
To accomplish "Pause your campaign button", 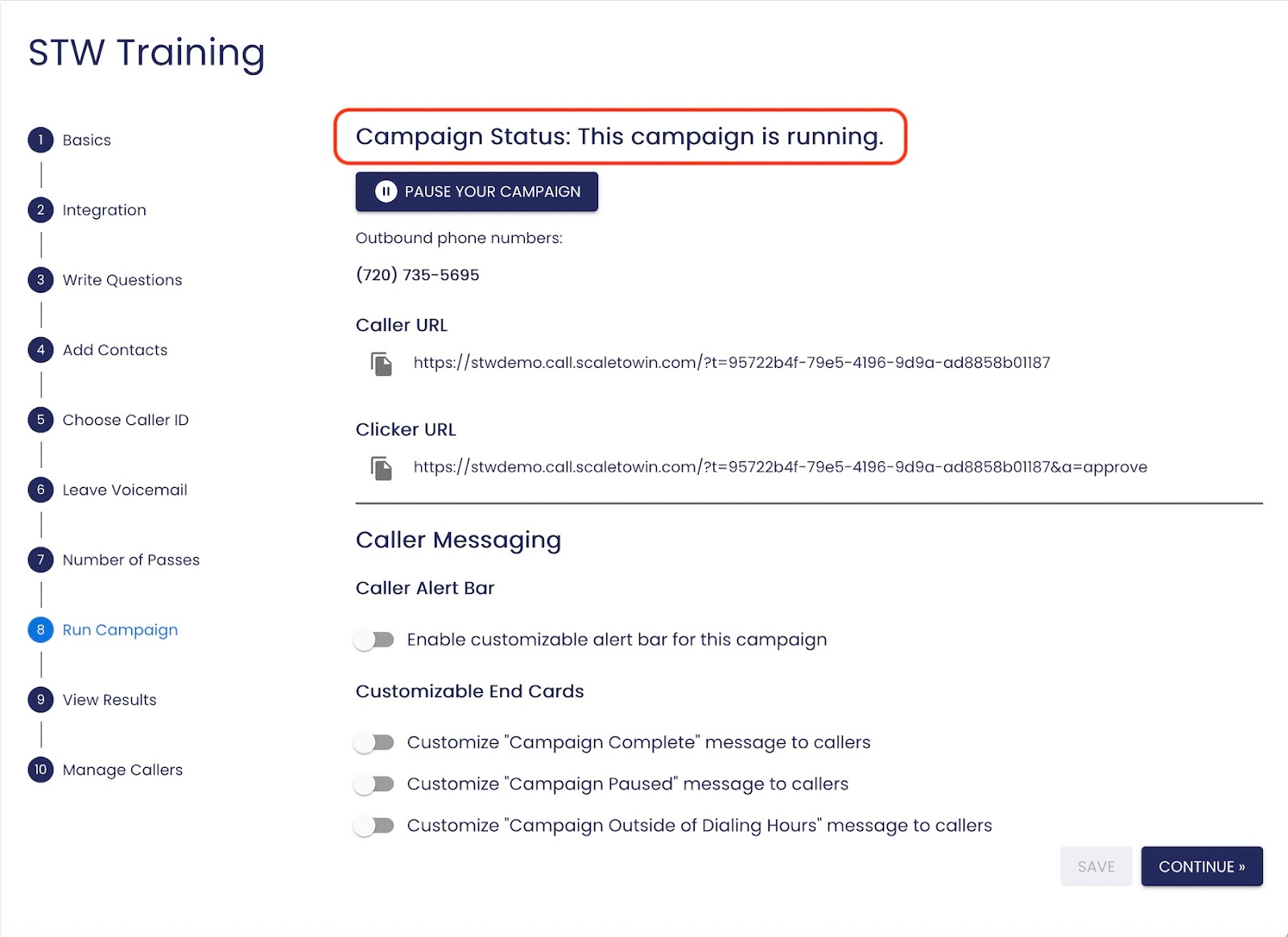I will click(477, 192).
